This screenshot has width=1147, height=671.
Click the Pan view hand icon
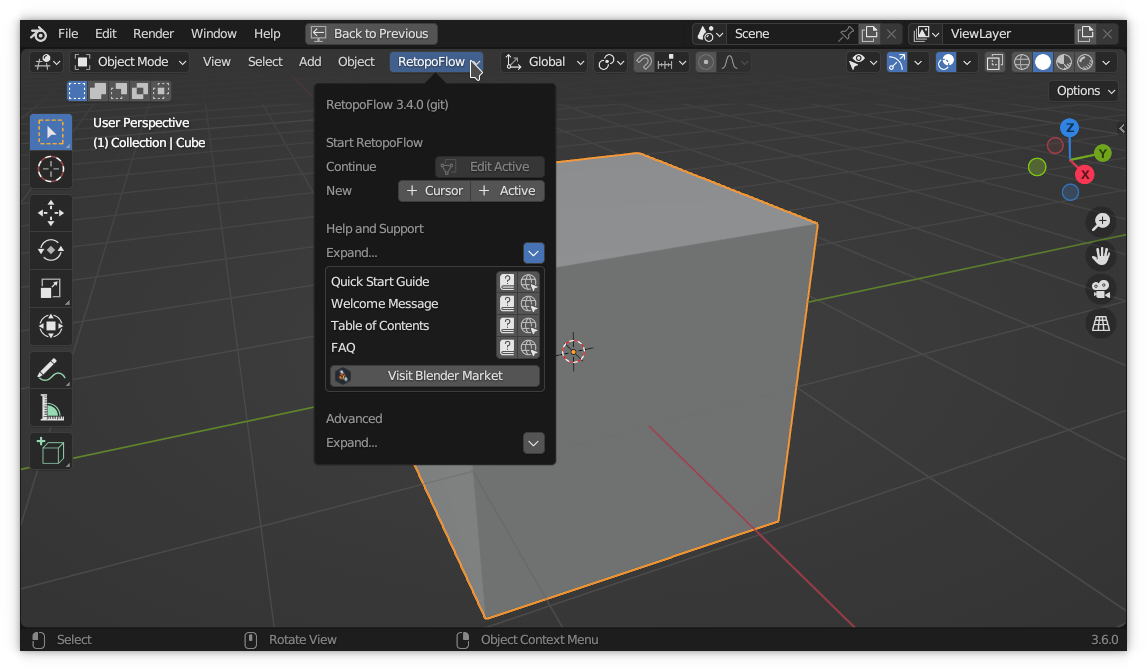[1101, 255]
